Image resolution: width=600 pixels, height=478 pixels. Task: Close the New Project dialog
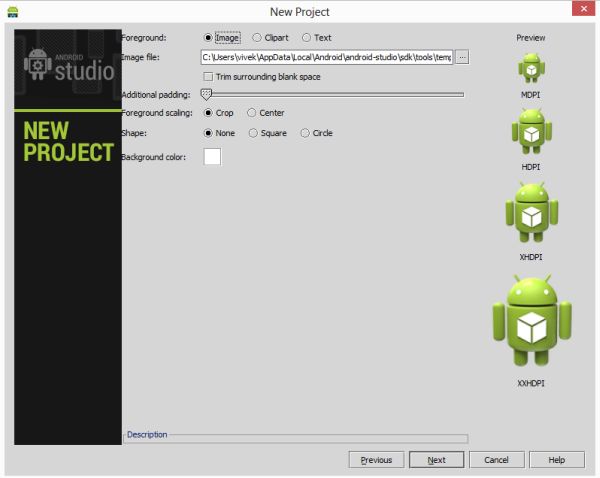(x=584, y=8)
